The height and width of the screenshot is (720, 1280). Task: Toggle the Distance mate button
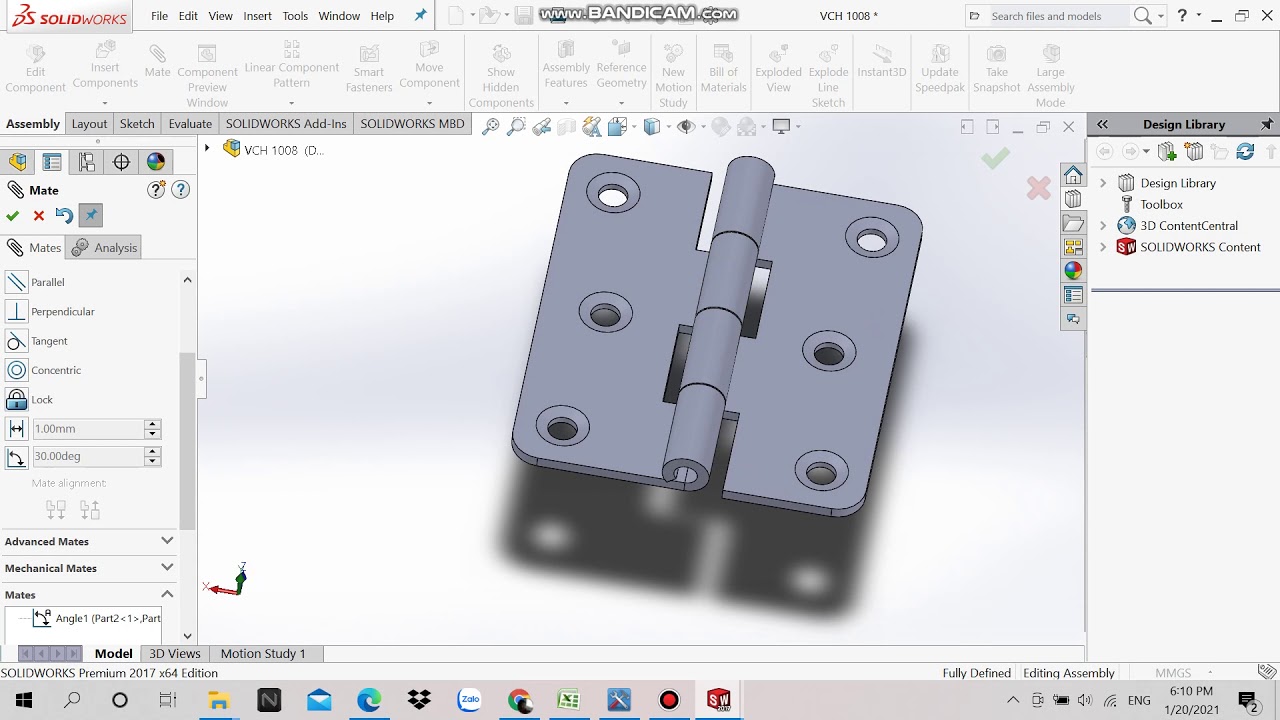16,428
